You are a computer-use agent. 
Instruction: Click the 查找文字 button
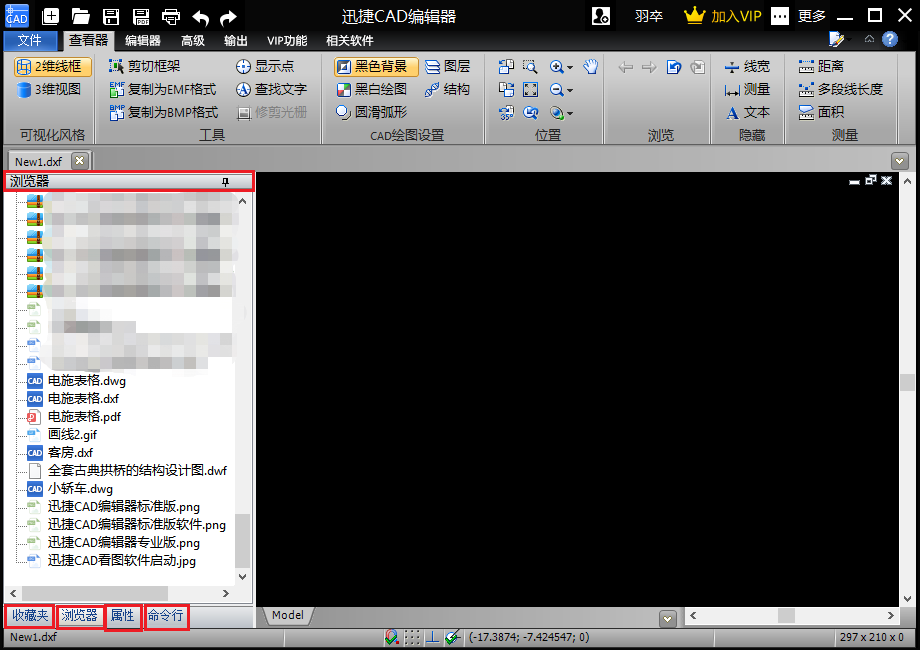click(272, 89)
